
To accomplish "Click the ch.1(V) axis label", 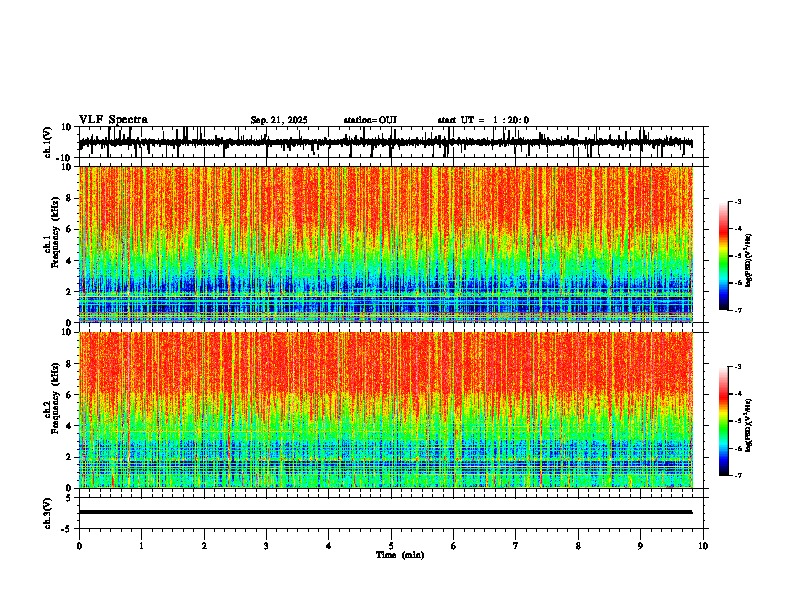I will (48, 142).
